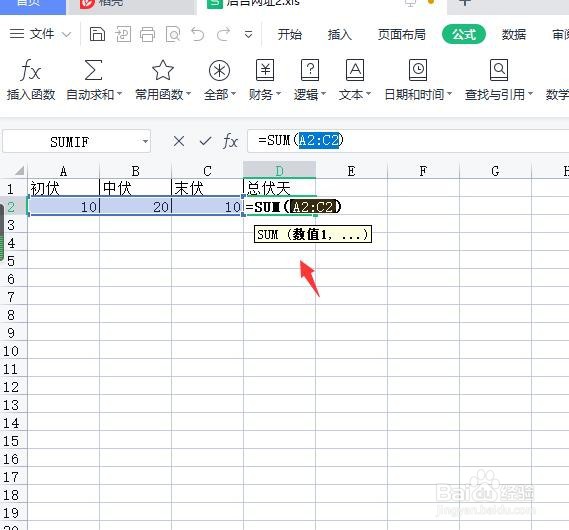Image resolution: width=569 pixels, height=530 pixels.
Task: Click 插入函数 fx icon
Action: tap(30, 70)
